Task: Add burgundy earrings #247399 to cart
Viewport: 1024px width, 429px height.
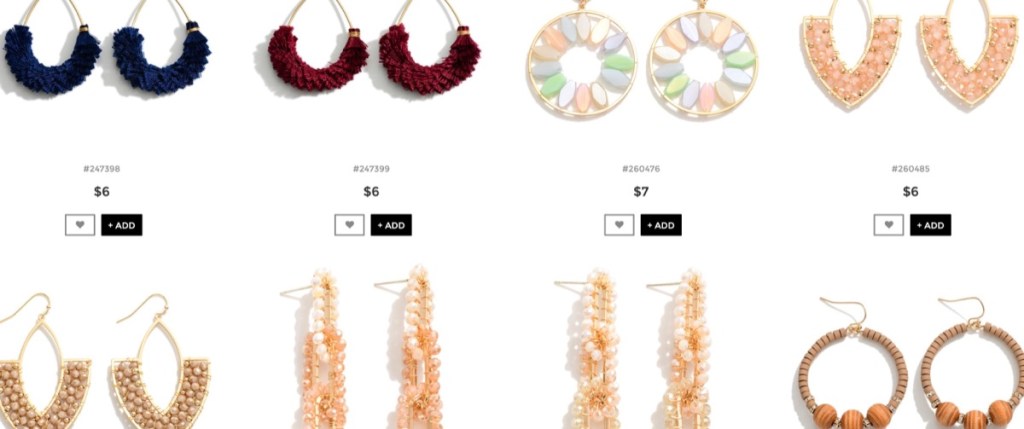Action: [x=391, y=225]
